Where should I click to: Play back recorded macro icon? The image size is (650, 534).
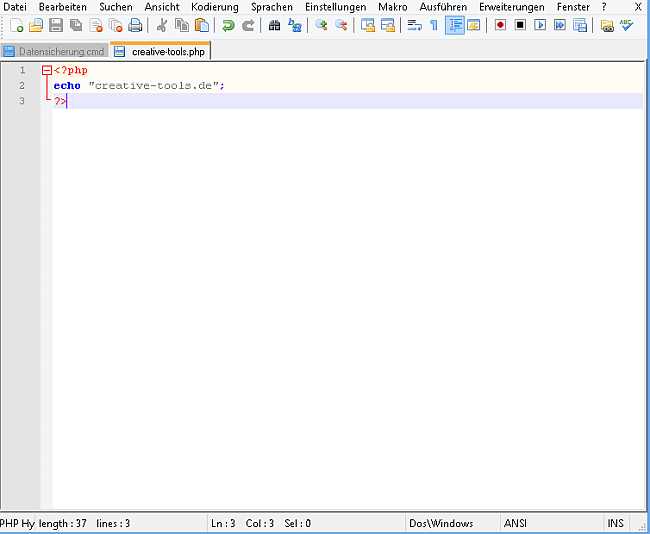[540, 25]
